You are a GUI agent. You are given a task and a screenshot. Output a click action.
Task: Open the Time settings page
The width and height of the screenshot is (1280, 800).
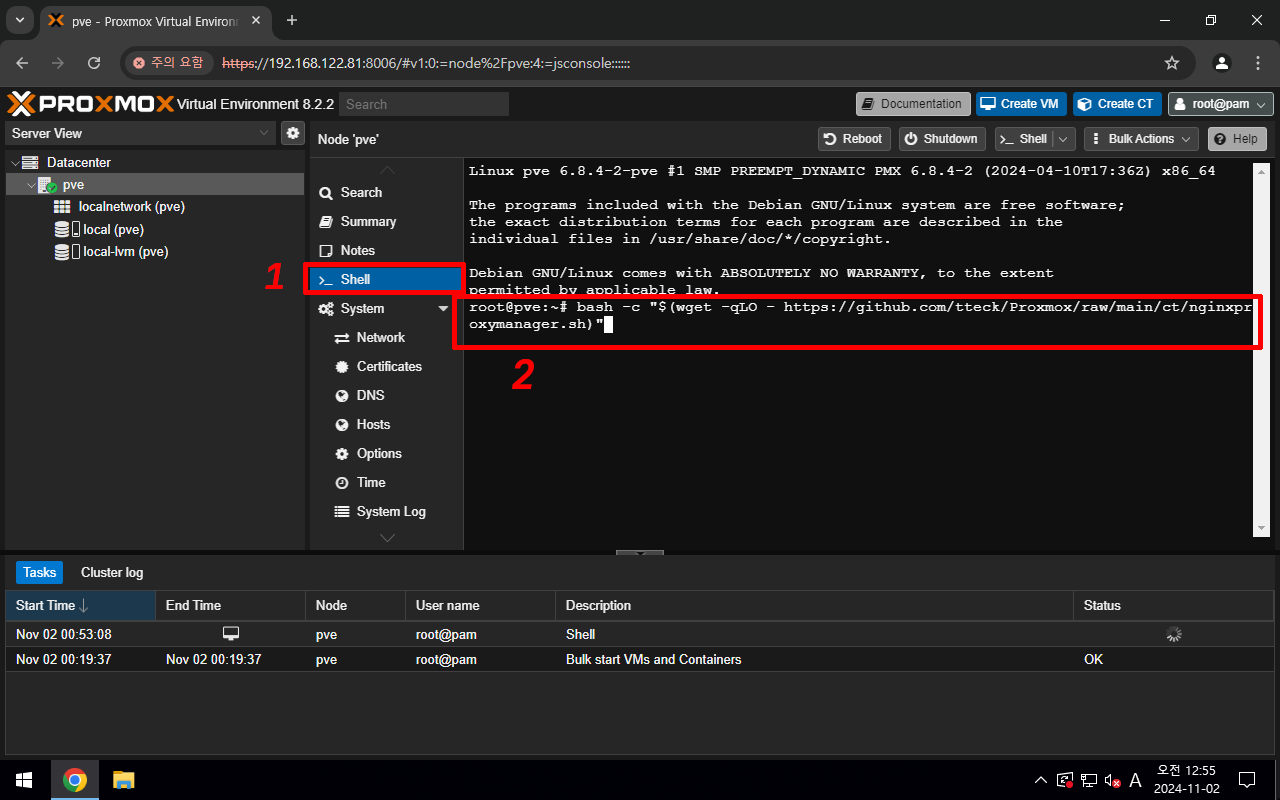click(x=370, y=482)
